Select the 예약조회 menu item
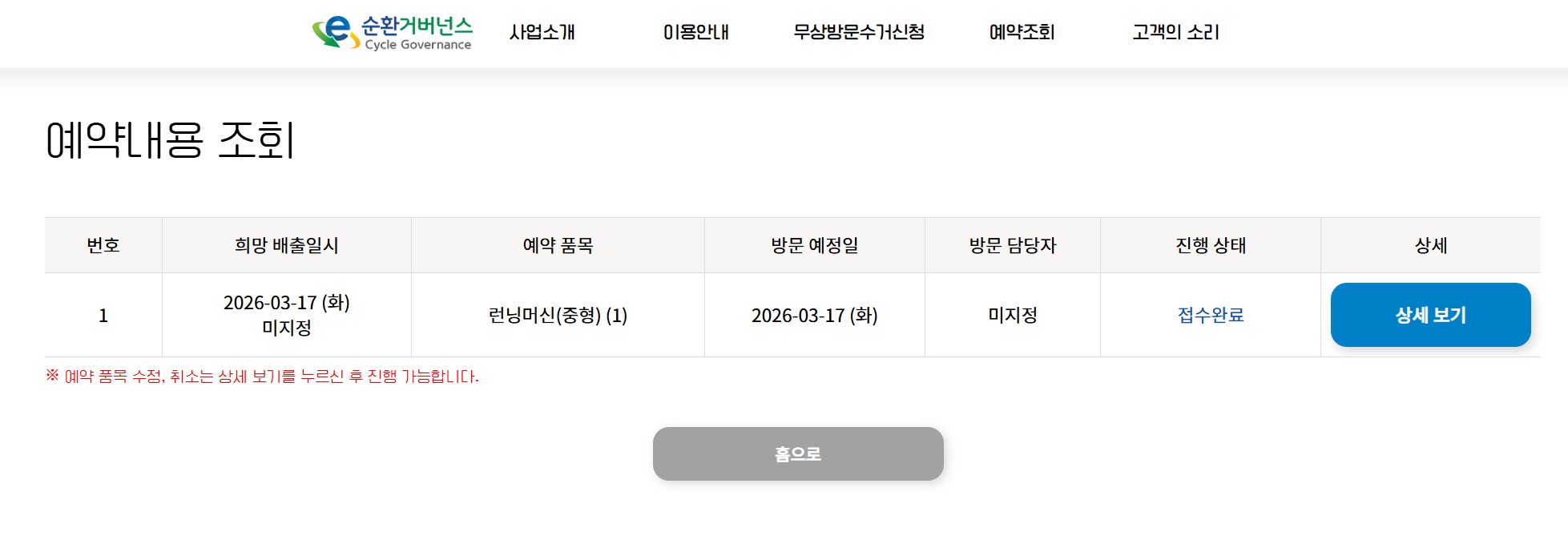 1022,33
